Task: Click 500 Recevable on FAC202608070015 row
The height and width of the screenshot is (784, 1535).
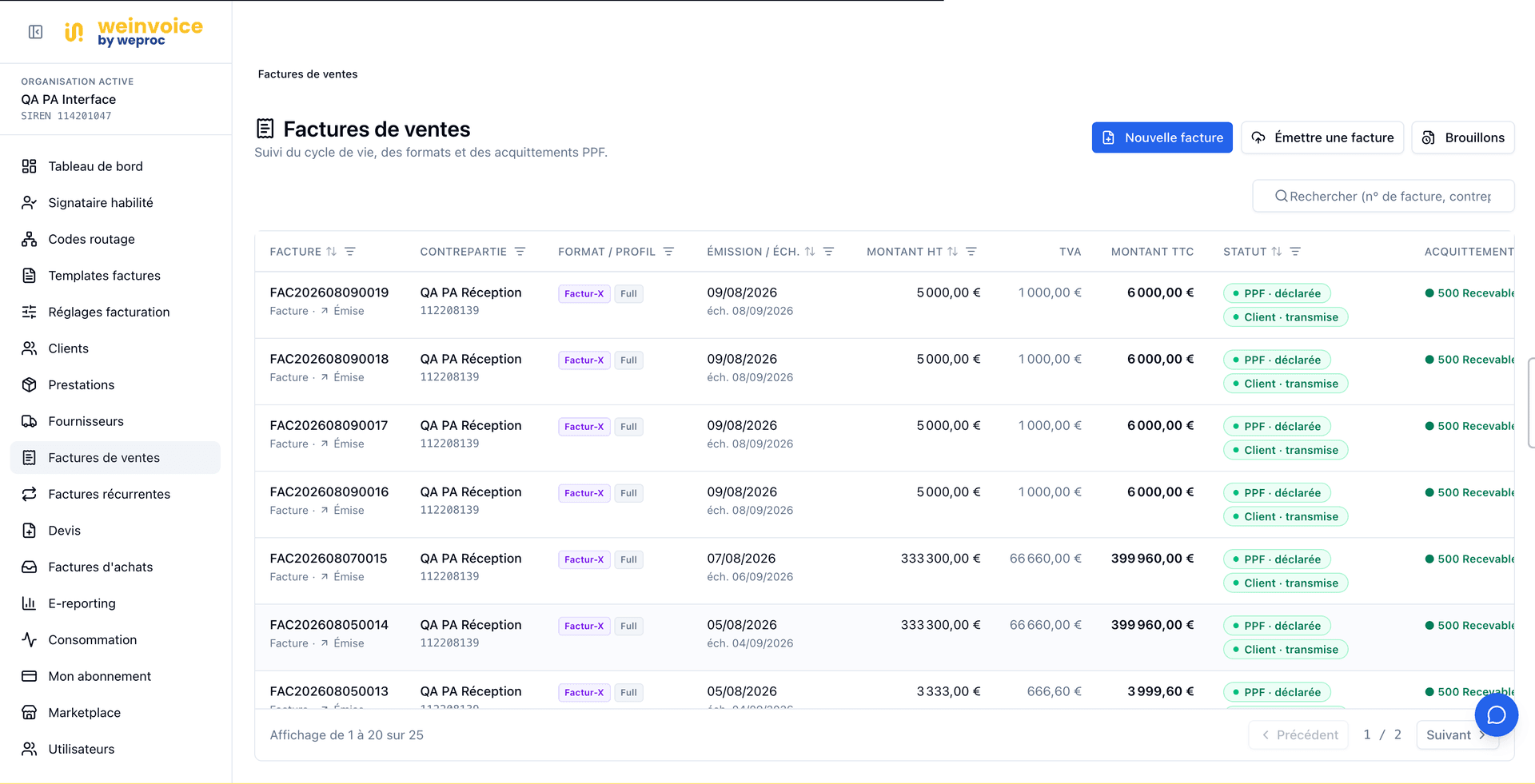Action: [1469, 559]
